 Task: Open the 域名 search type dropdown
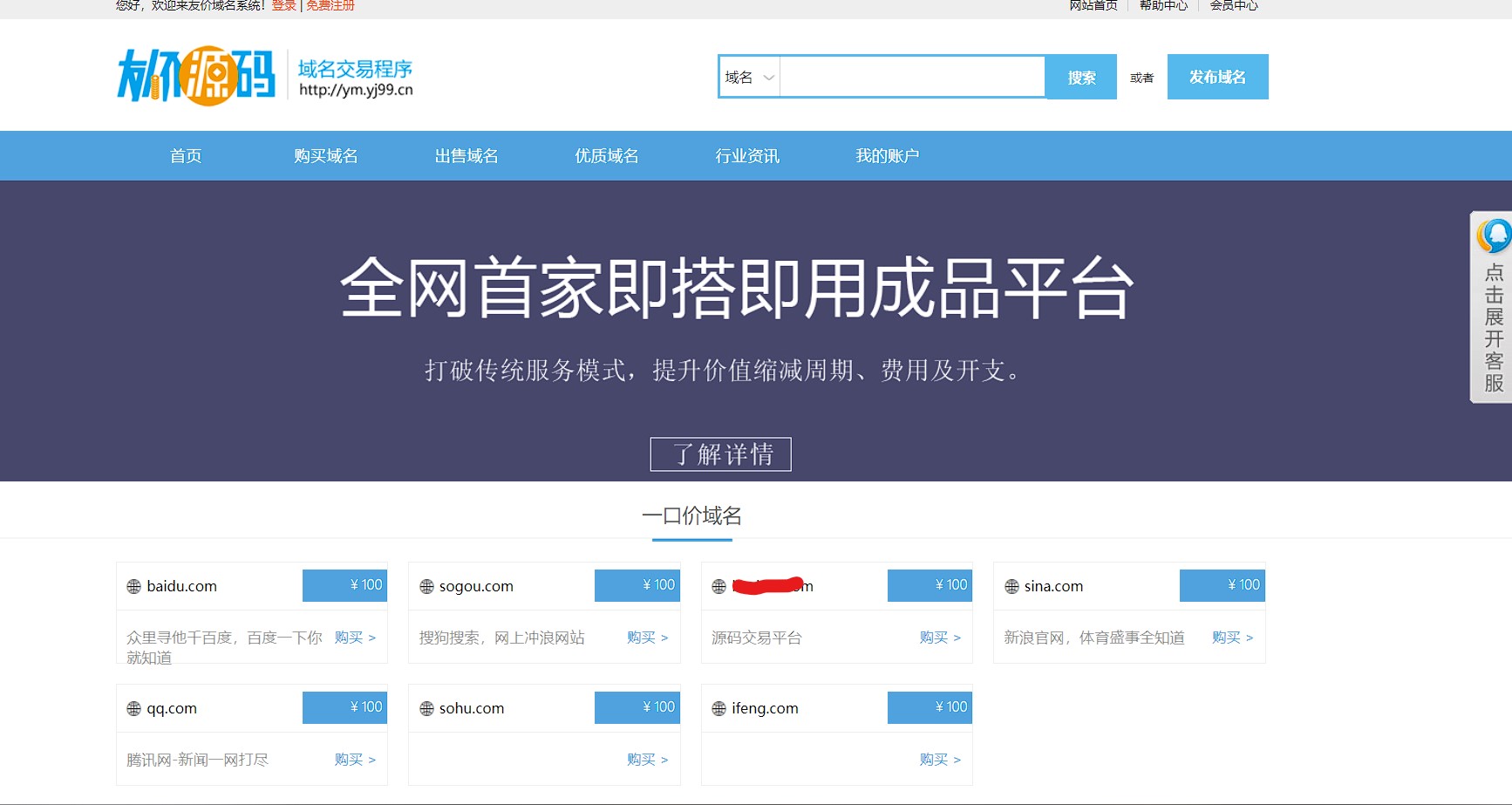point(748,77)
